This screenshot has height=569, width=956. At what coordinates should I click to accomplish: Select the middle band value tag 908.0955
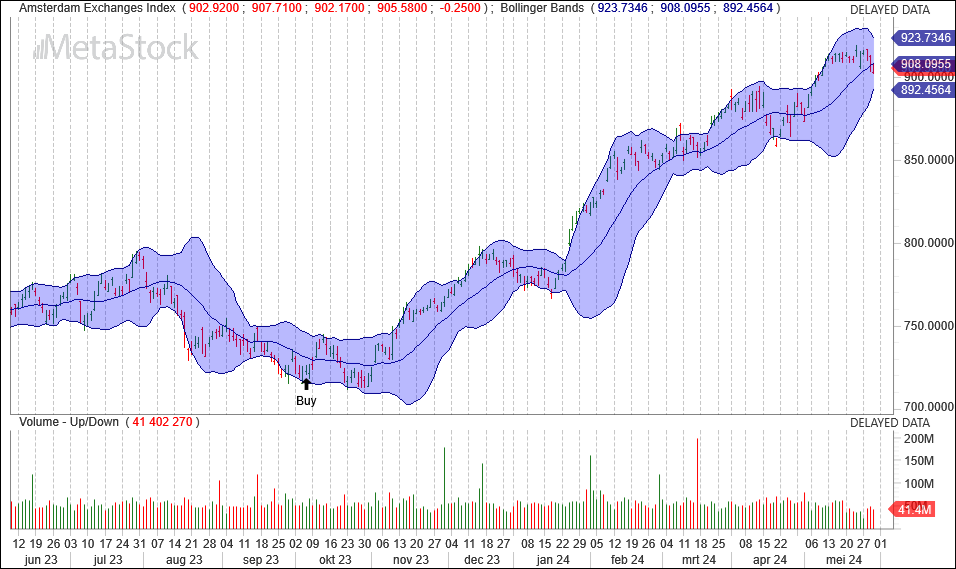pyautogui.click(x=922, y=64)
